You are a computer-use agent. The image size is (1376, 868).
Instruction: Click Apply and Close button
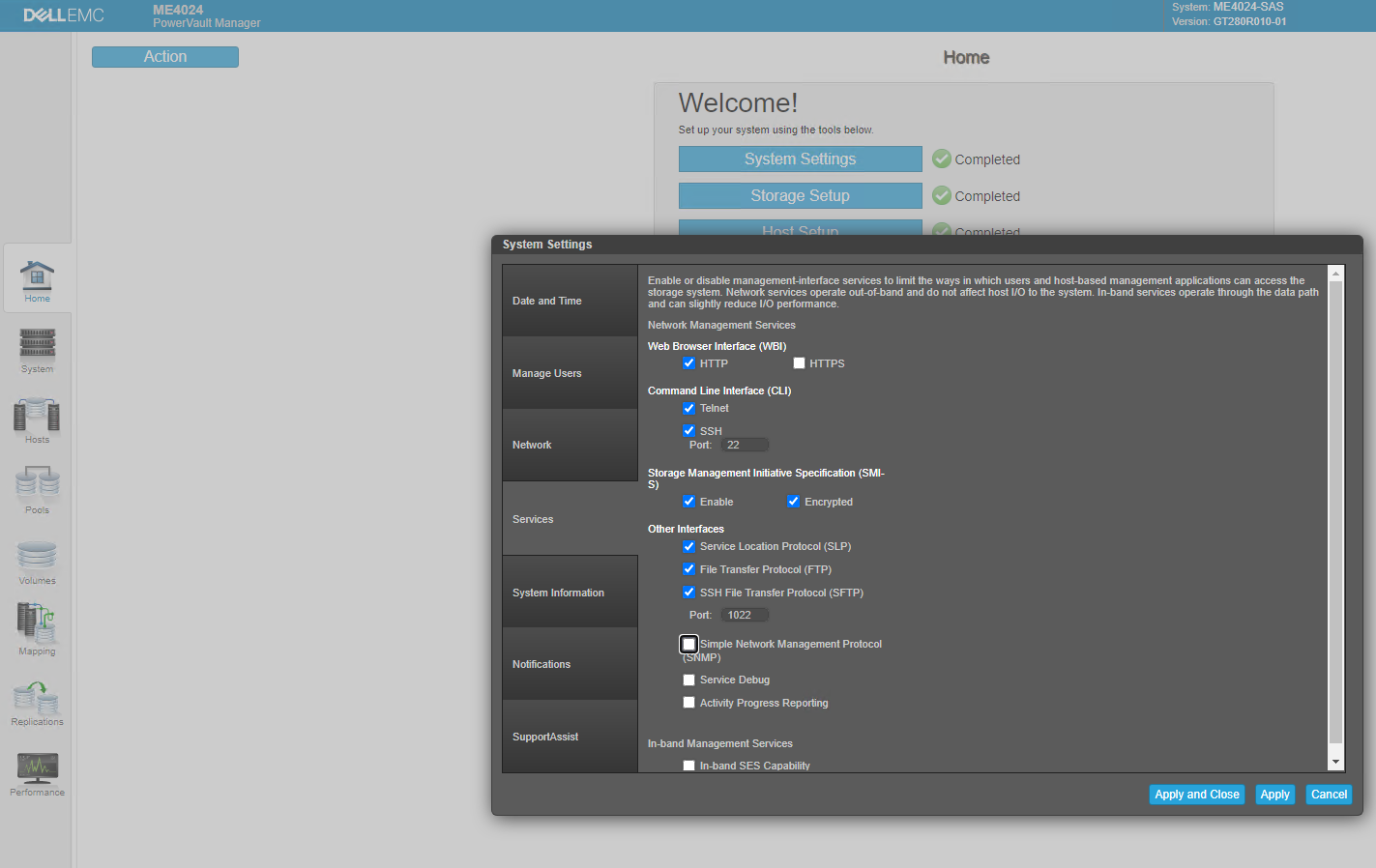point(1197,795)
